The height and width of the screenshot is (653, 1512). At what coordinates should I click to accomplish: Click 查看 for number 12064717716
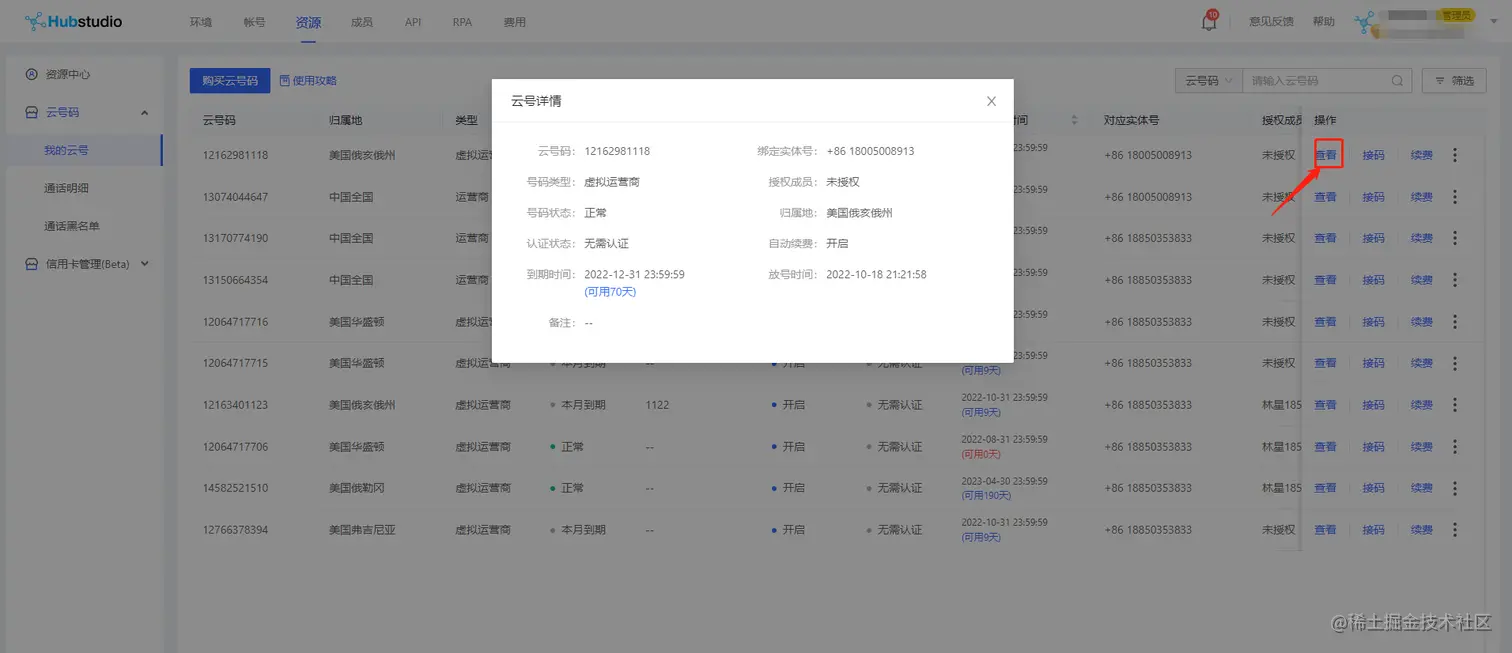pos(1325,322)
